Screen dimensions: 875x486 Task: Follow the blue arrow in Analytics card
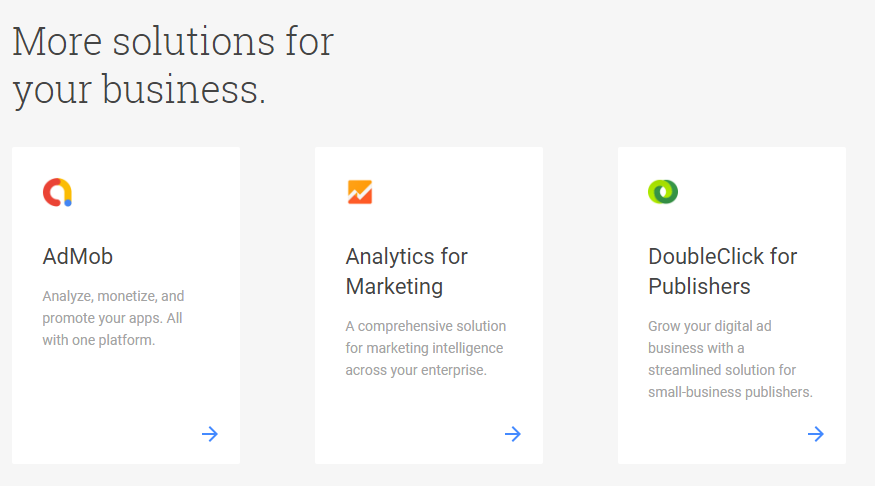click(513, 434)
